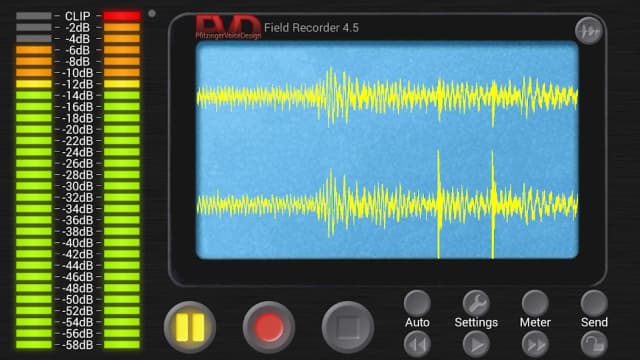Viewport: 640px width, 360px height.
Task: Toggle the Auto gain knob
Action: point(417,303)
